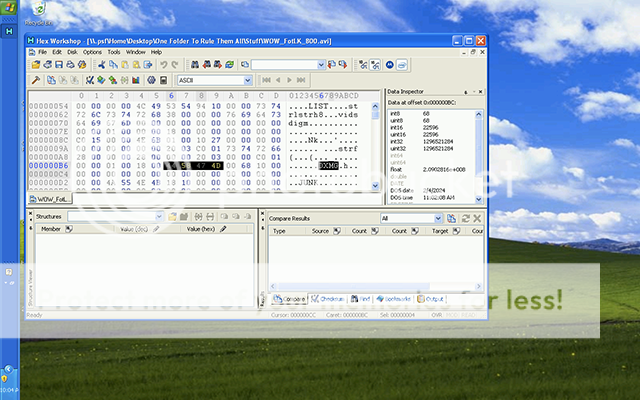The image size is (640, 400).
Task: Click inside the toolbar search text field
Action: click(x=284, y=64)
